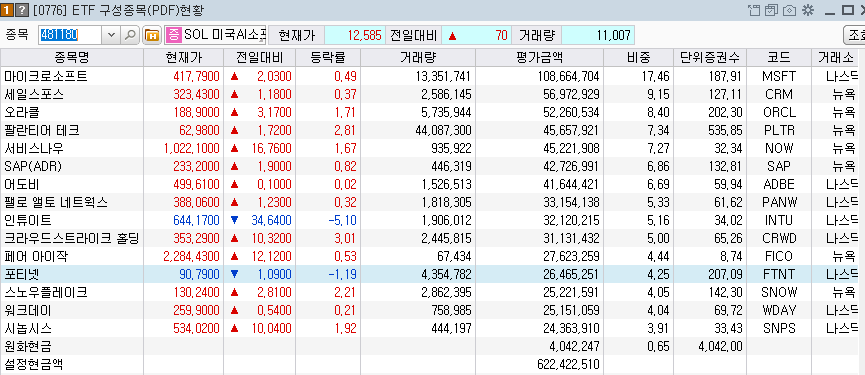Click 페어 아이작 price 2,284.4300
This screenshot has height=375, width=865.
tap(191, 256)
